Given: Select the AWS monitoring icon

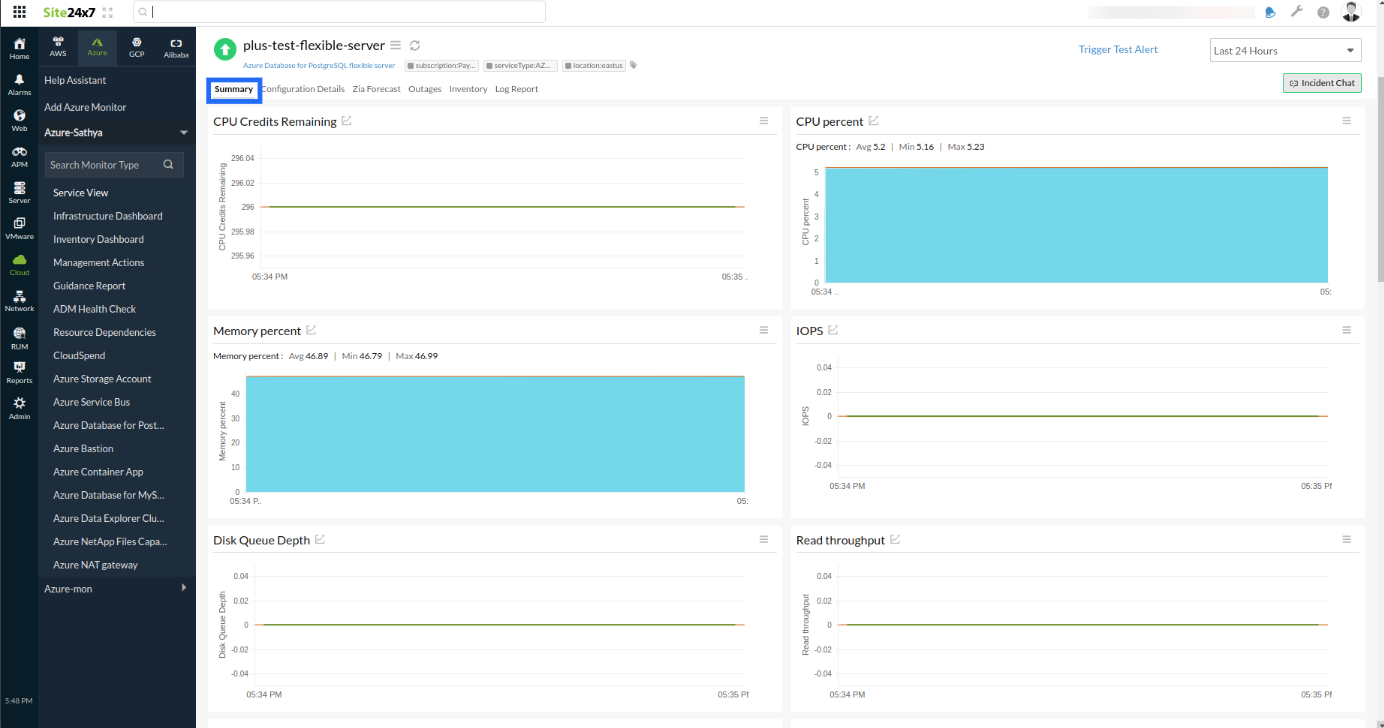Looking at the screenshot, I should [x=57, y=47].
